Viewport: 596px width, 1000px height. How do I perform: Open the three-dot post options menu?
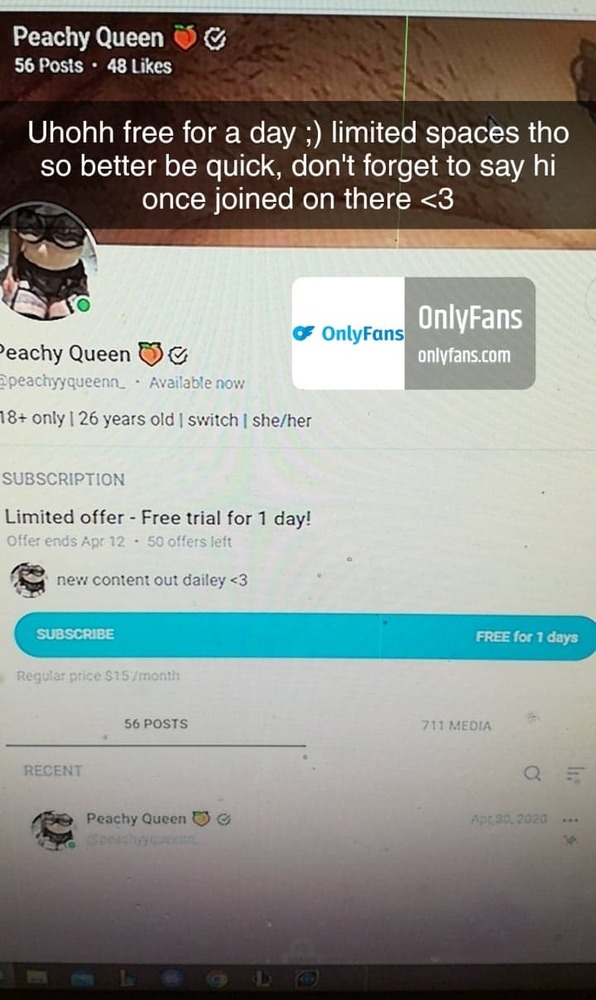click(x=571, y=820)
